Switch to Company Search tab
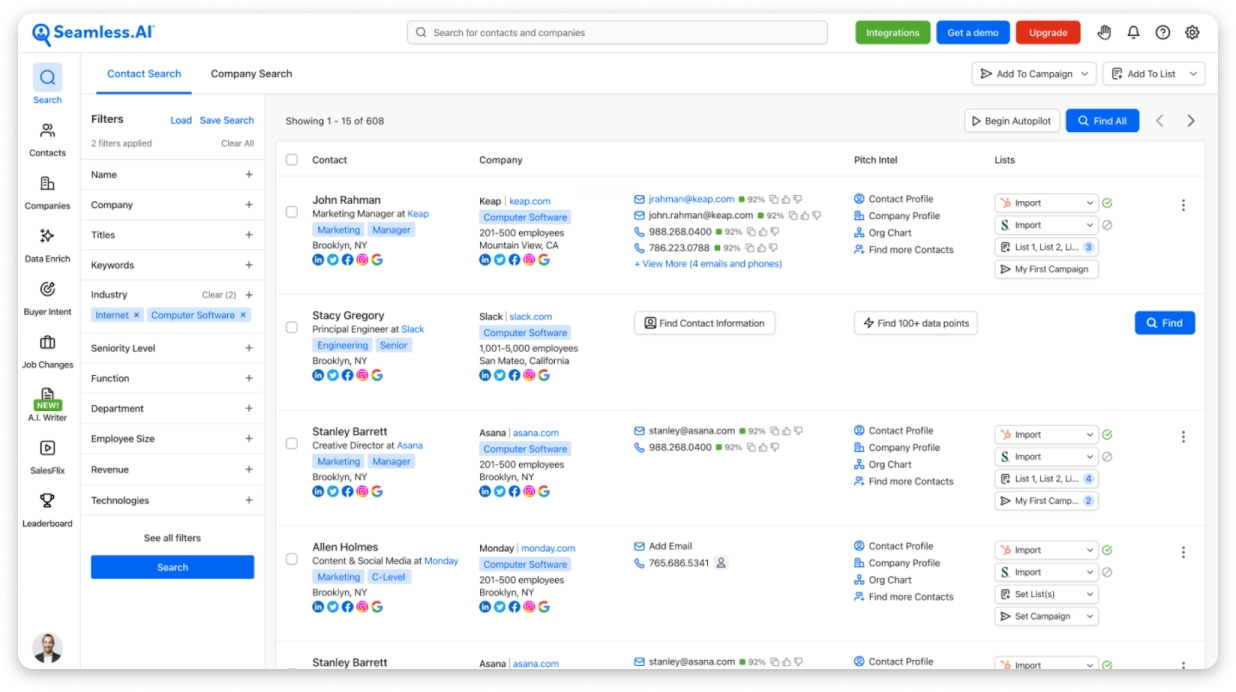Image resolution: width=1236 pixels, height=692 pixels. pos(251,74)
